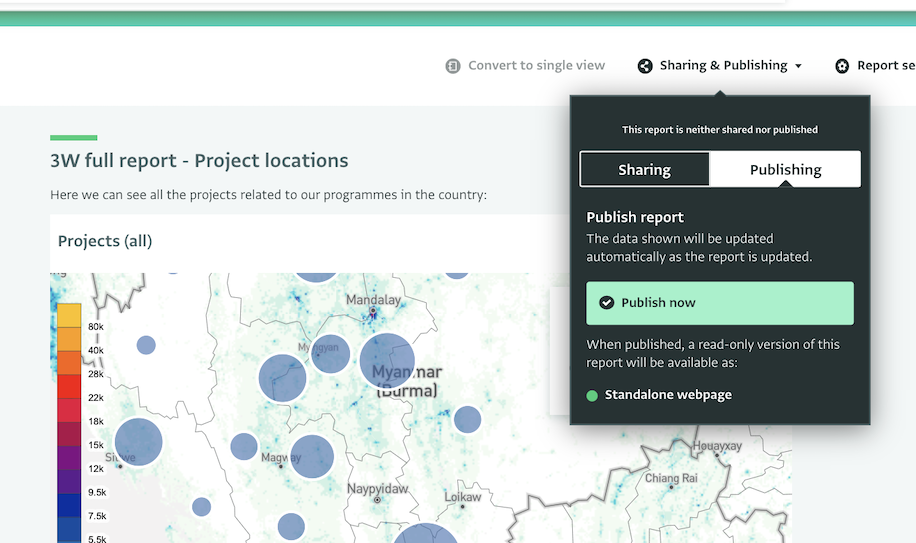Click the Houayxay label on map

[x=717, y=445]
